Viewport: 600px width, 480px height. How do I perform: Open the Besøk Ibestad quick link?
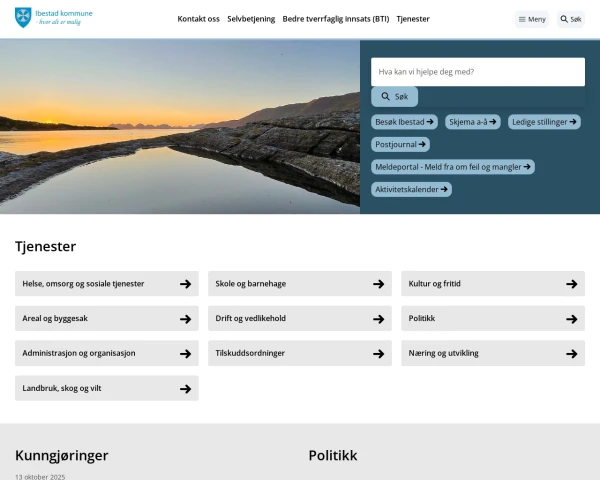tap(404, 122)
